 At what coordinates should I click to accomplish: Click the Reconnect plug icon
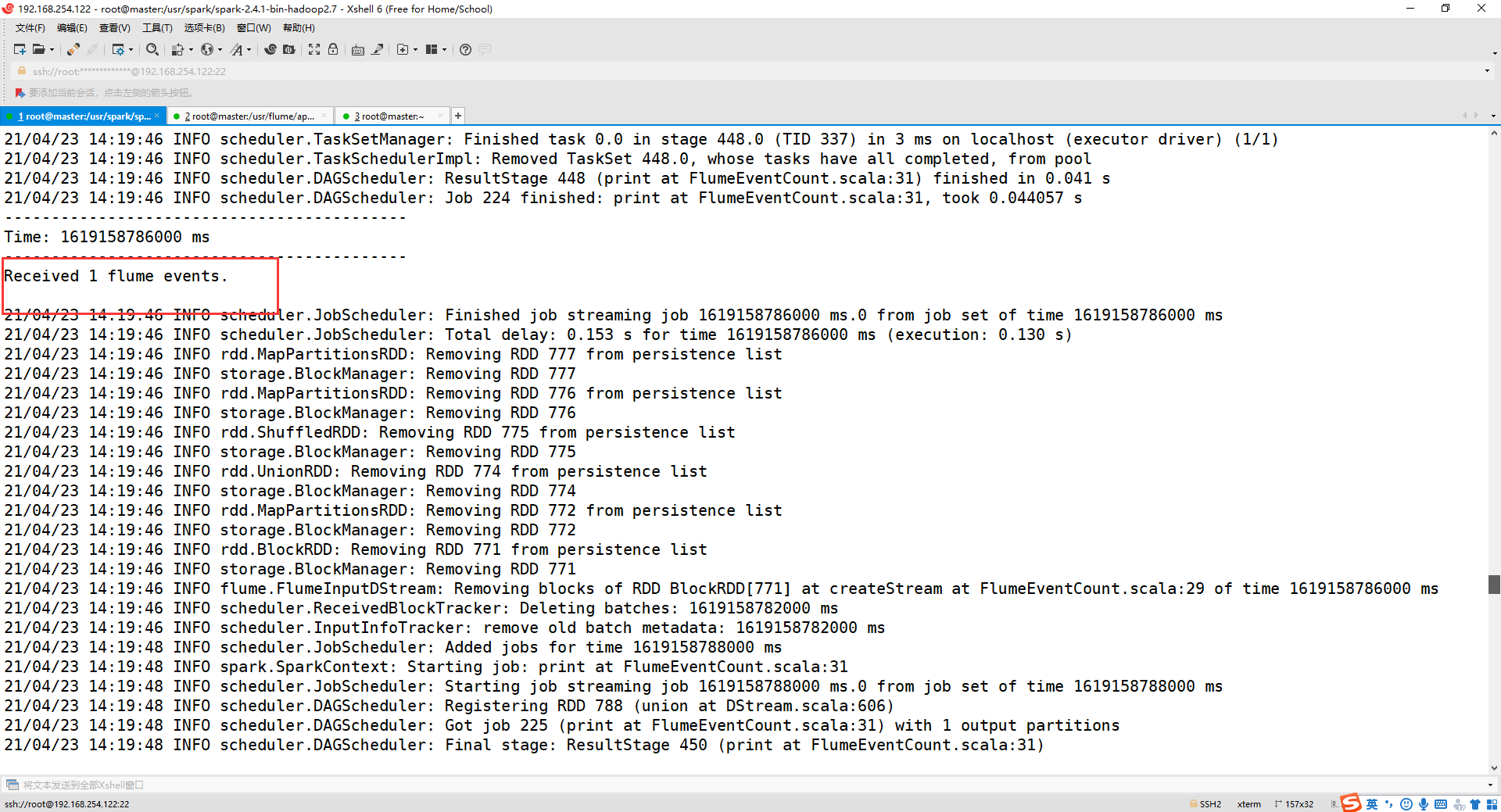point(73,49)
